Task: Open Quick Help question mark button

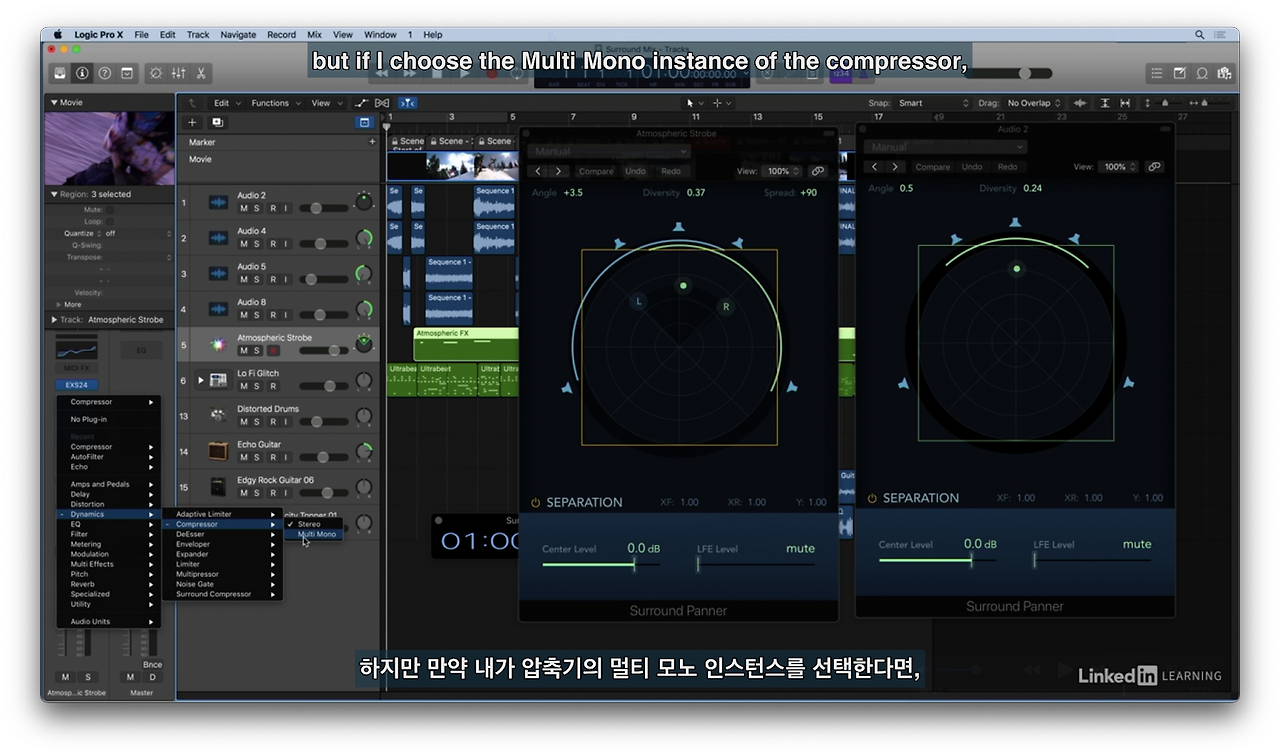Action: 105,73
